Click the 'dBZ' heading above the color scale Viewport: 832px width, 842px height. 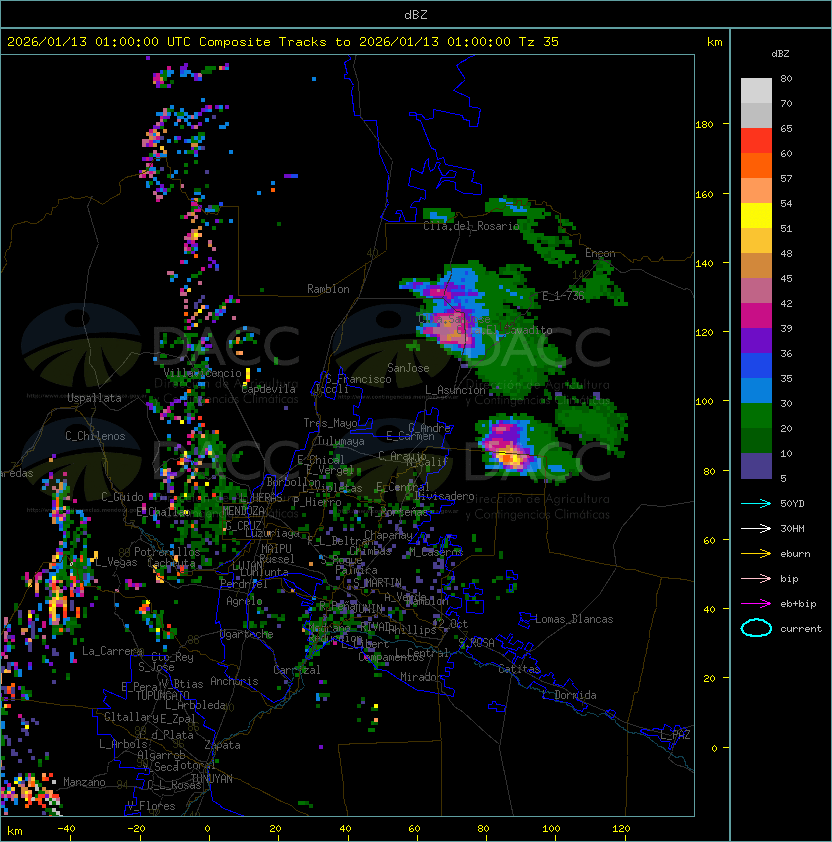click(x=780, y=54)
